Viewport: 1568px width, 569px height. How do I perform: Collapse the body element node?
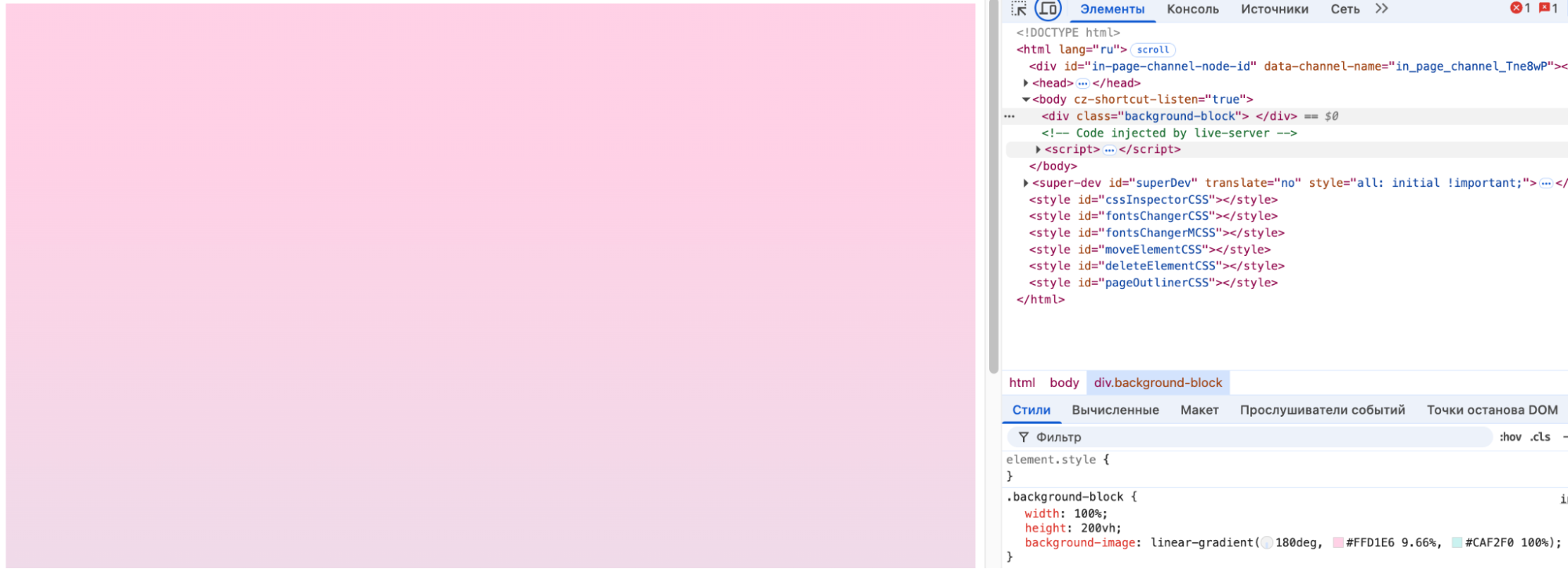pos(1026,100)
